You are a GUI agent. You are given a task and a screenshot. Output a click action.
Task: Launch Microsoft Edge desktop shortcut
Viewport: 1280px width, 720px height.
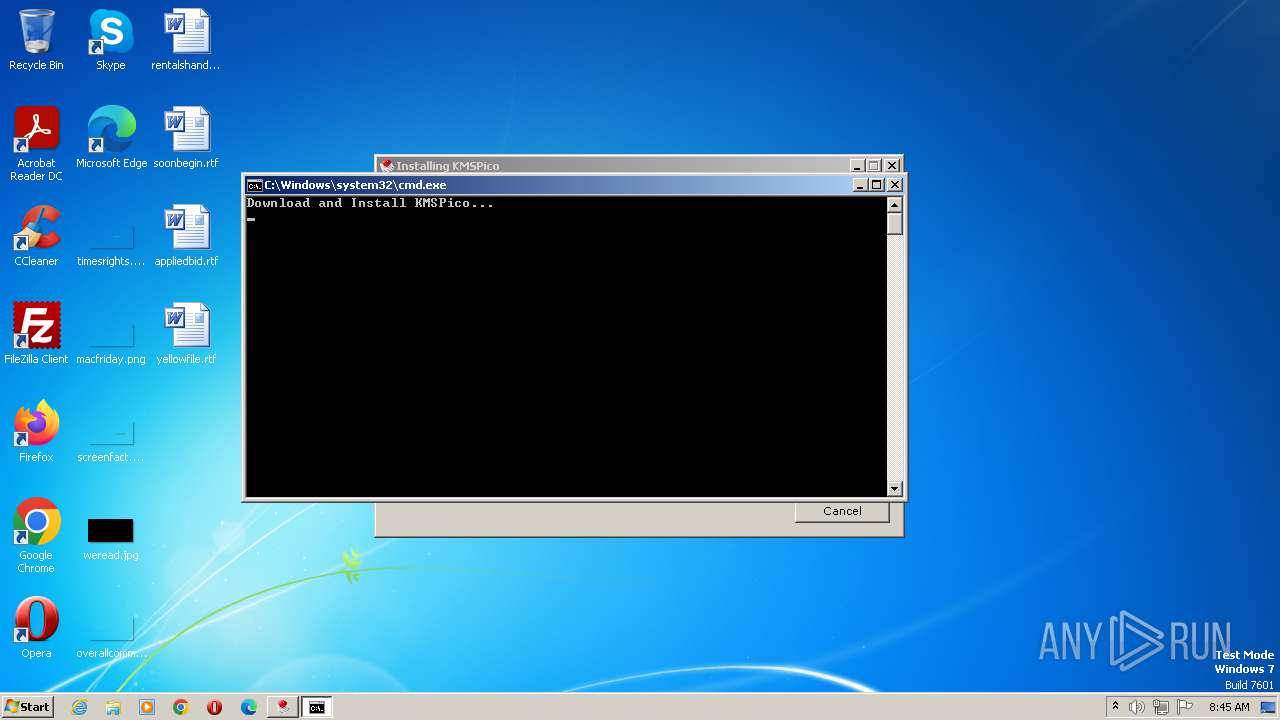click(x=111, y=138)
